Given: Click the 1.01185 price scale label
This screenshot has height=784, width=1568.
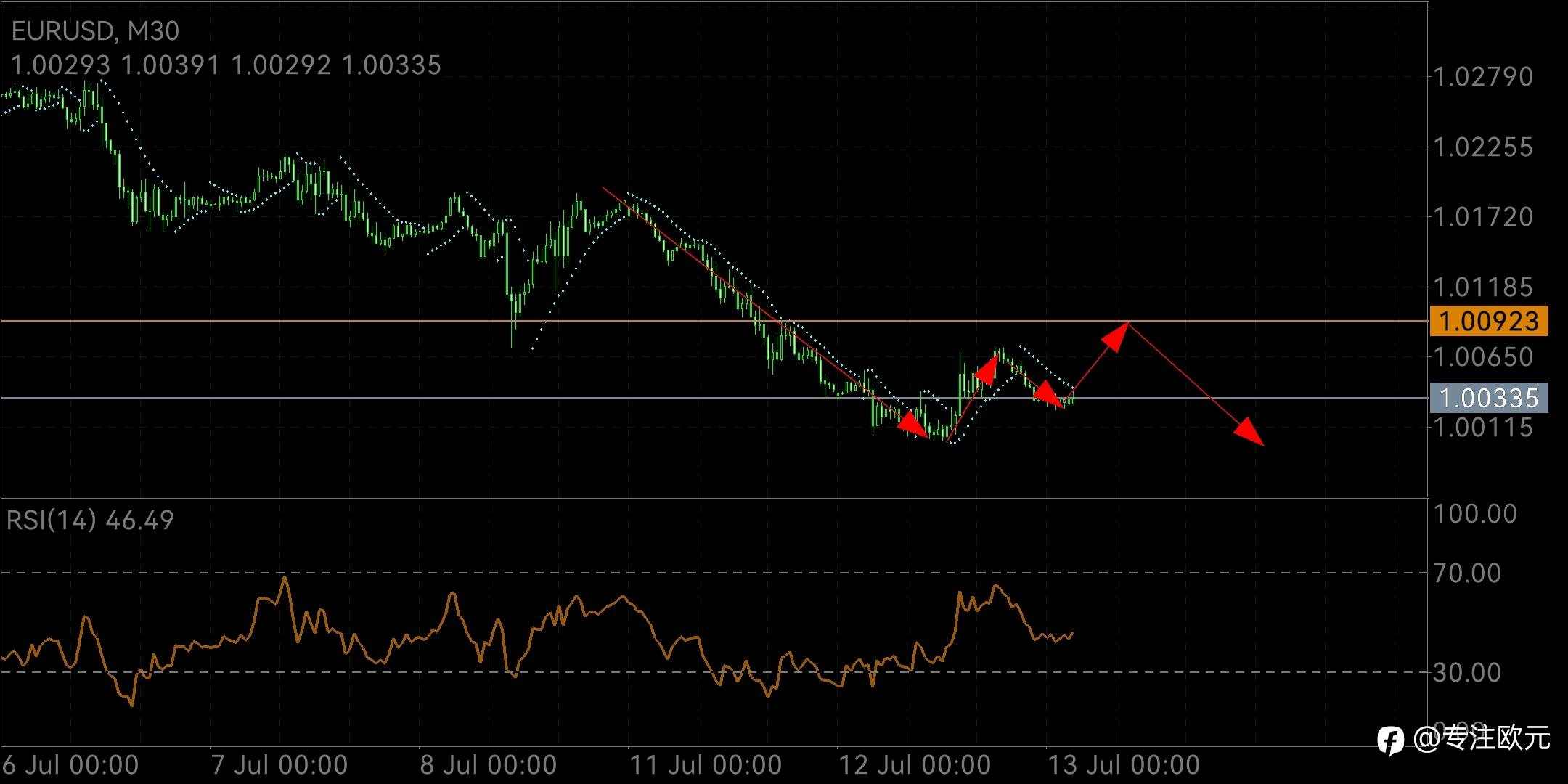Looking at the screenshot, I should coord(1482,287).
